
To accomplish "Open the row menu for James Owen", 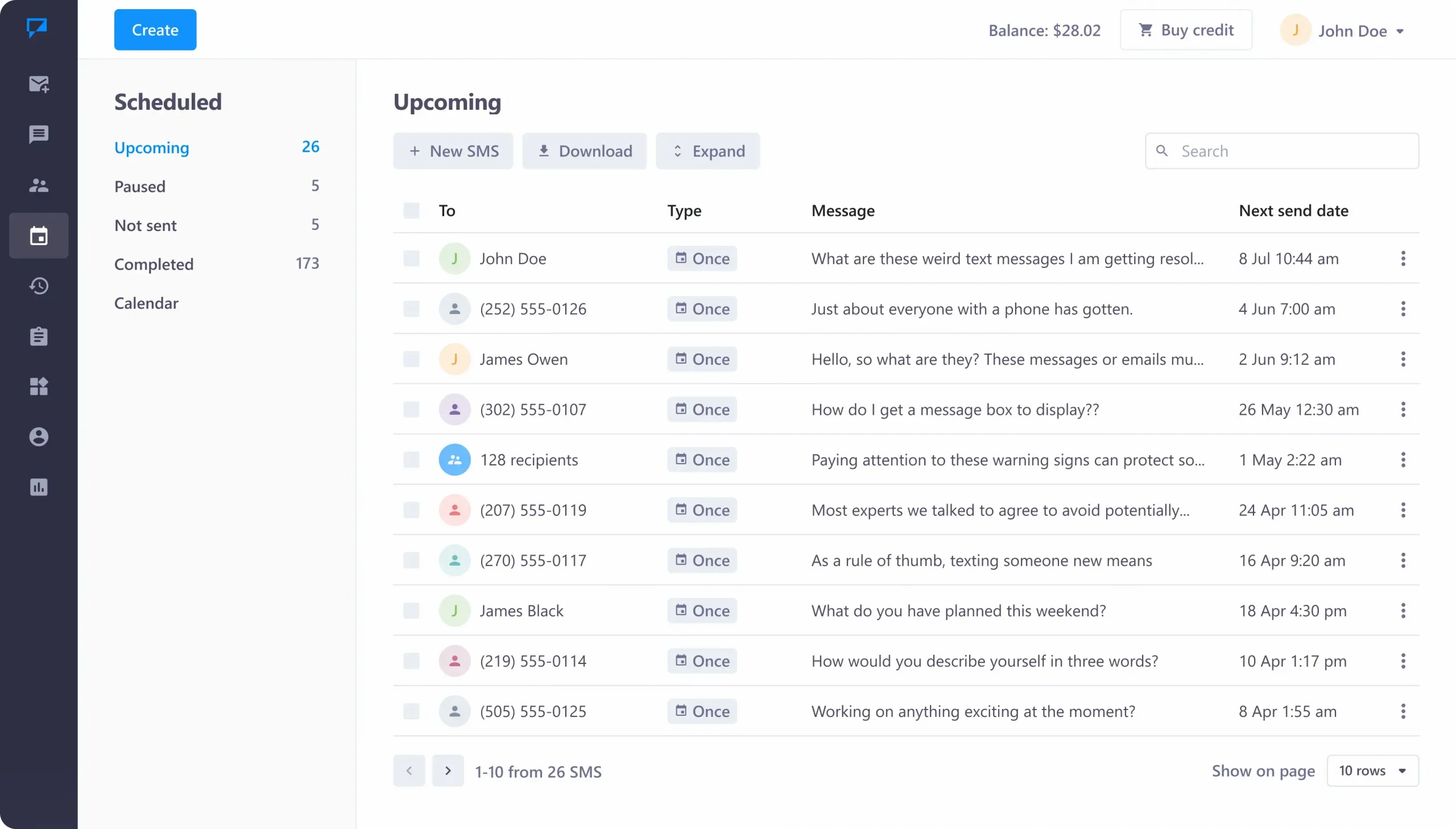I will tap(1403, 359).
